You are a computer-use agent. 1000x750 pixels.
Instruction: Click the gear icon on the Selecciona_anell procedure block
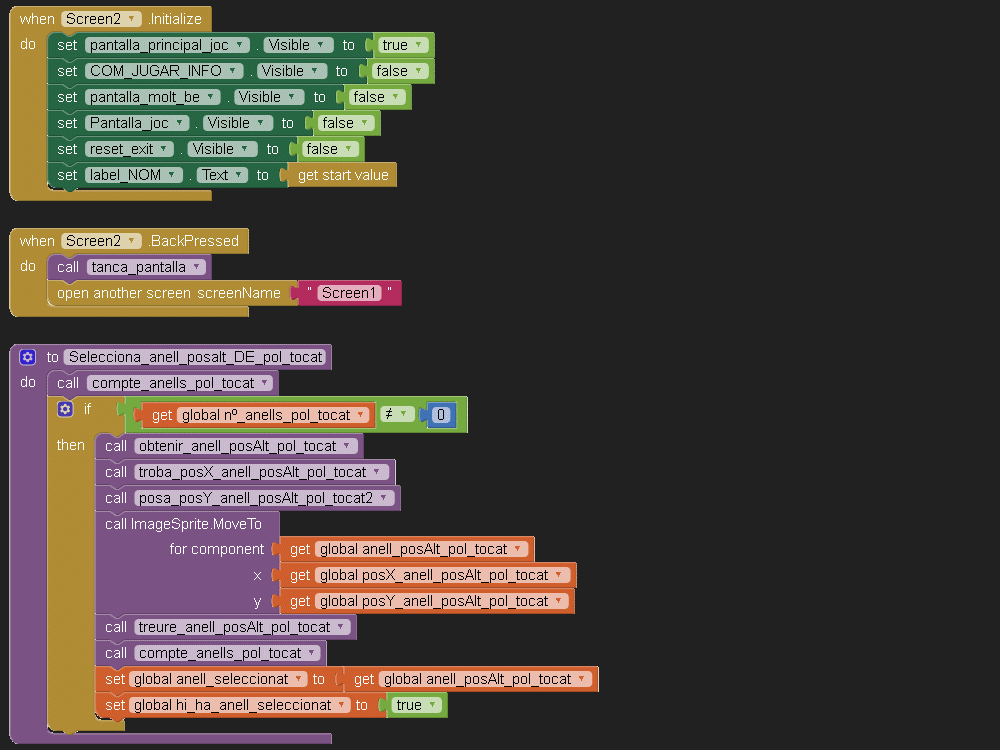coord(27,357)
